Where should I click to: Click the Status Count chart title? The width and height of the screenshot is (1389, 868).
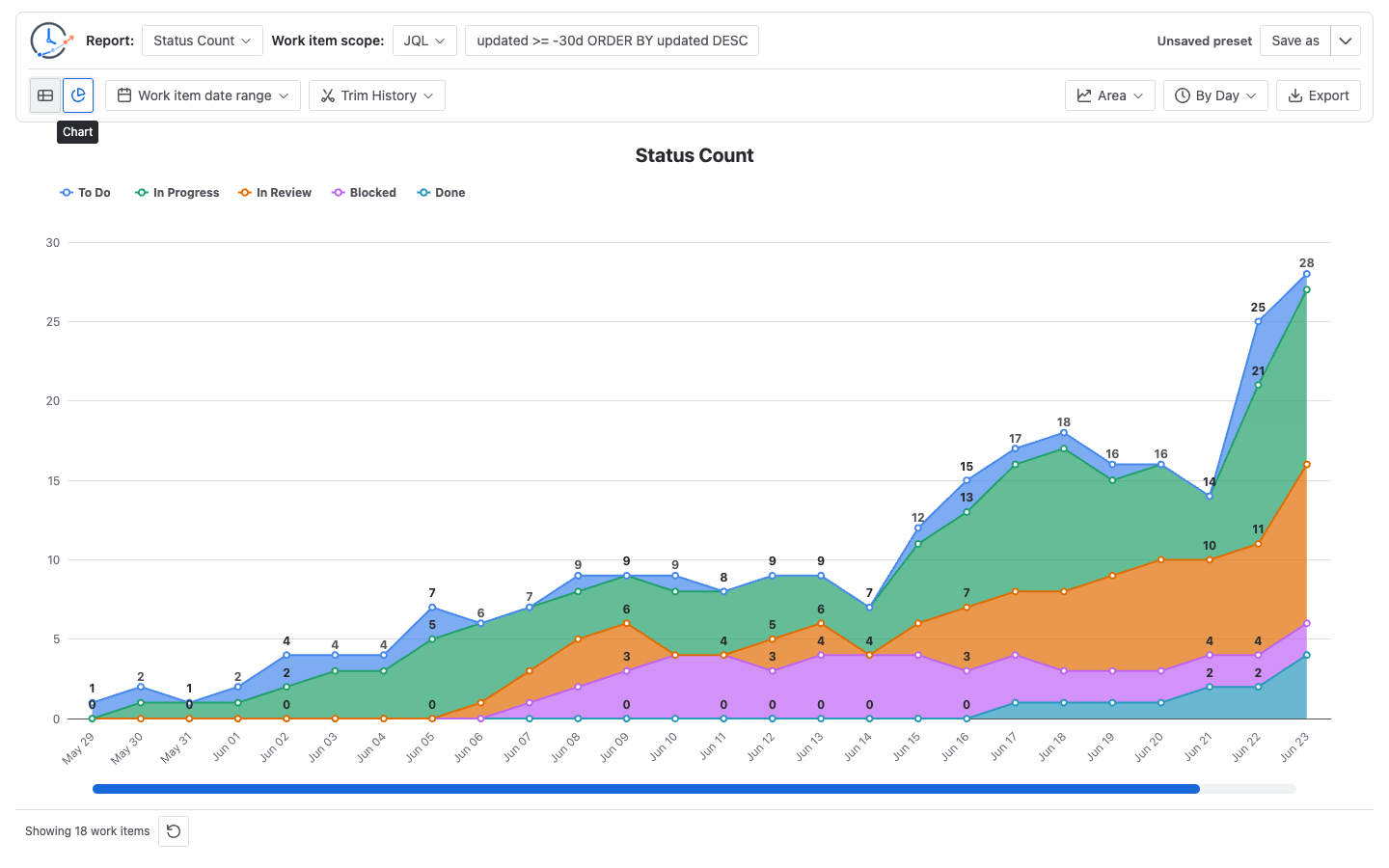coord(694,155)
